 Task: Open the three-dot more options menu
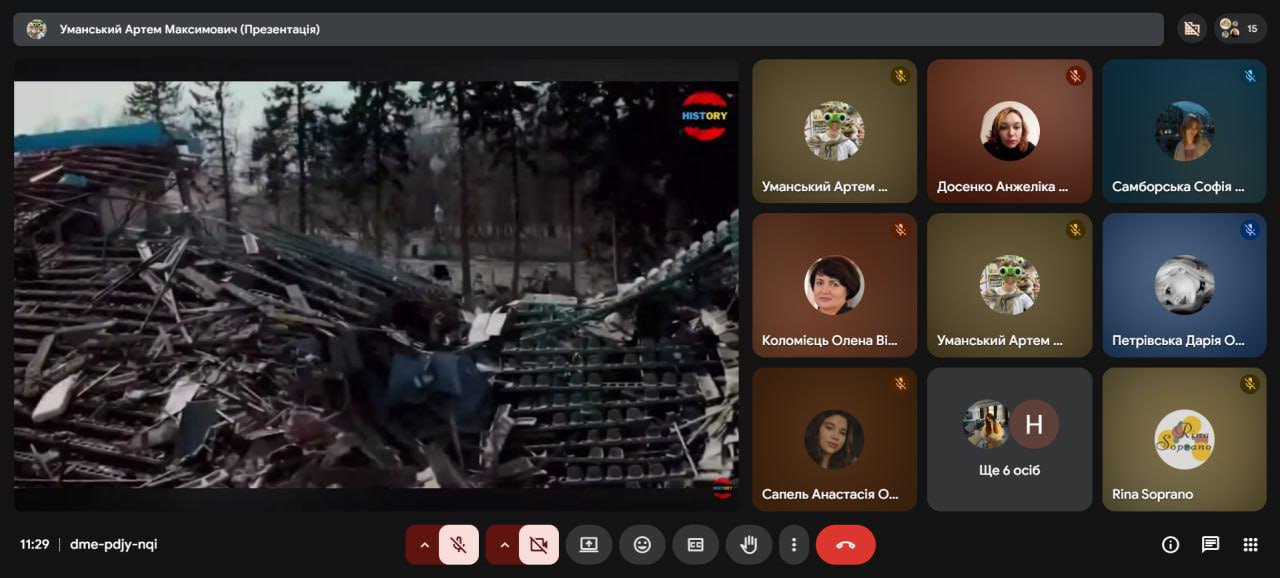(x=794, y=545)
